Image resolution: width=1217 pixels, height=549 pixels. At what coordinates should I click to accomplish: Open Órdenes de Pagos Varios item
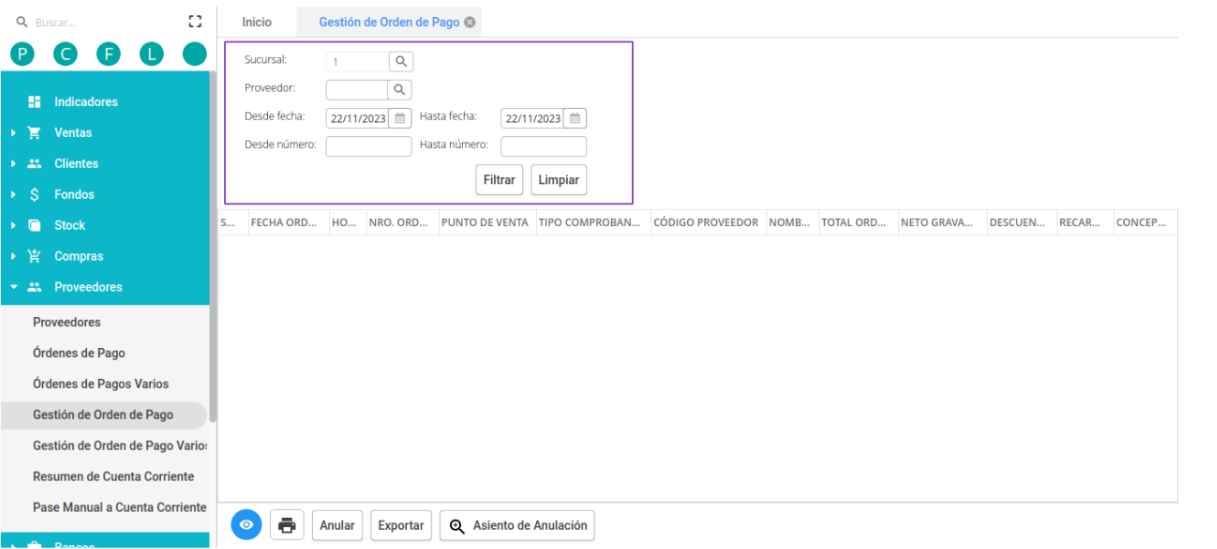101,384
